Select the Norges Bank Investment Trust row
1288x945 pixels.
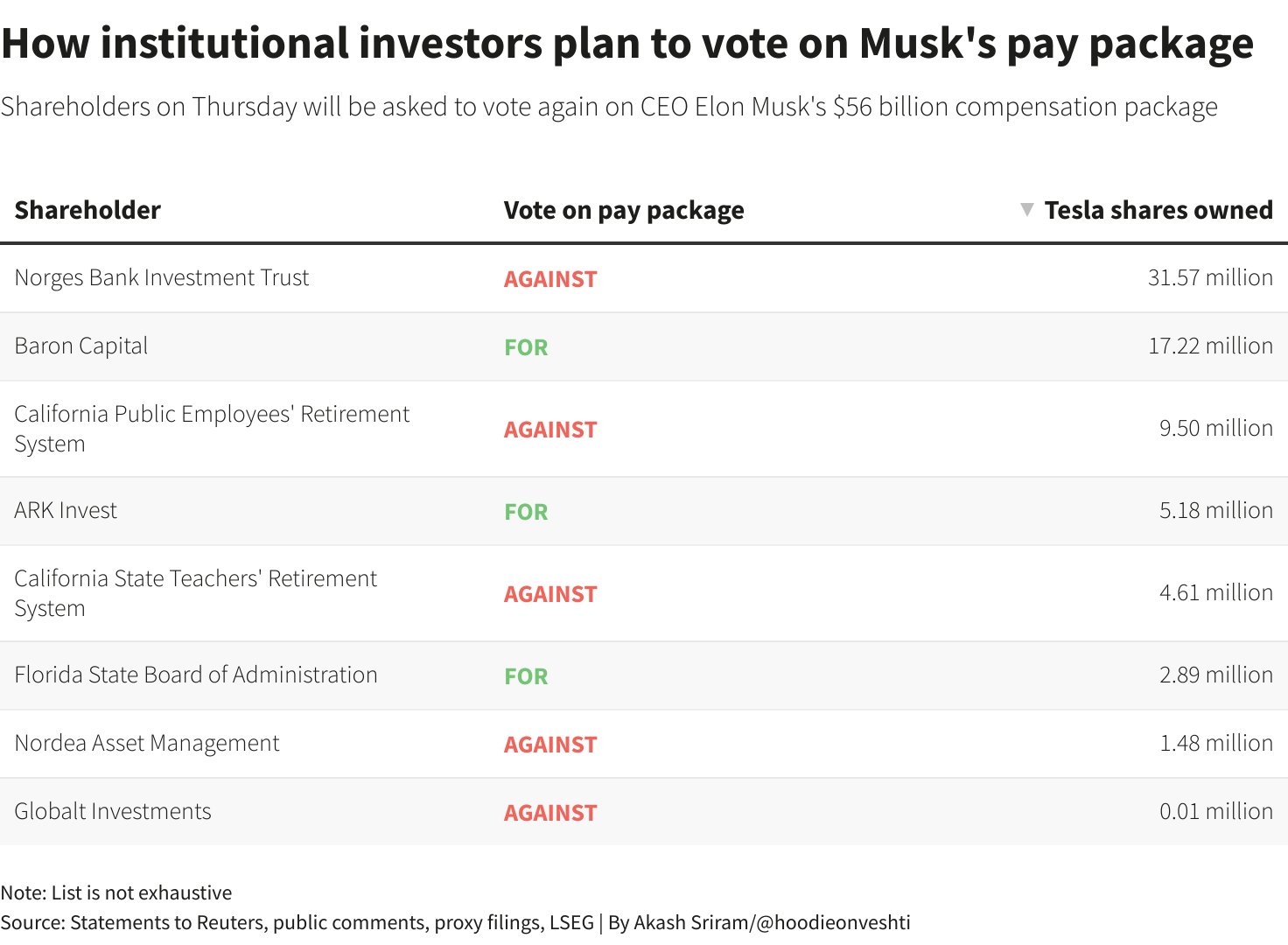[644, 278]
